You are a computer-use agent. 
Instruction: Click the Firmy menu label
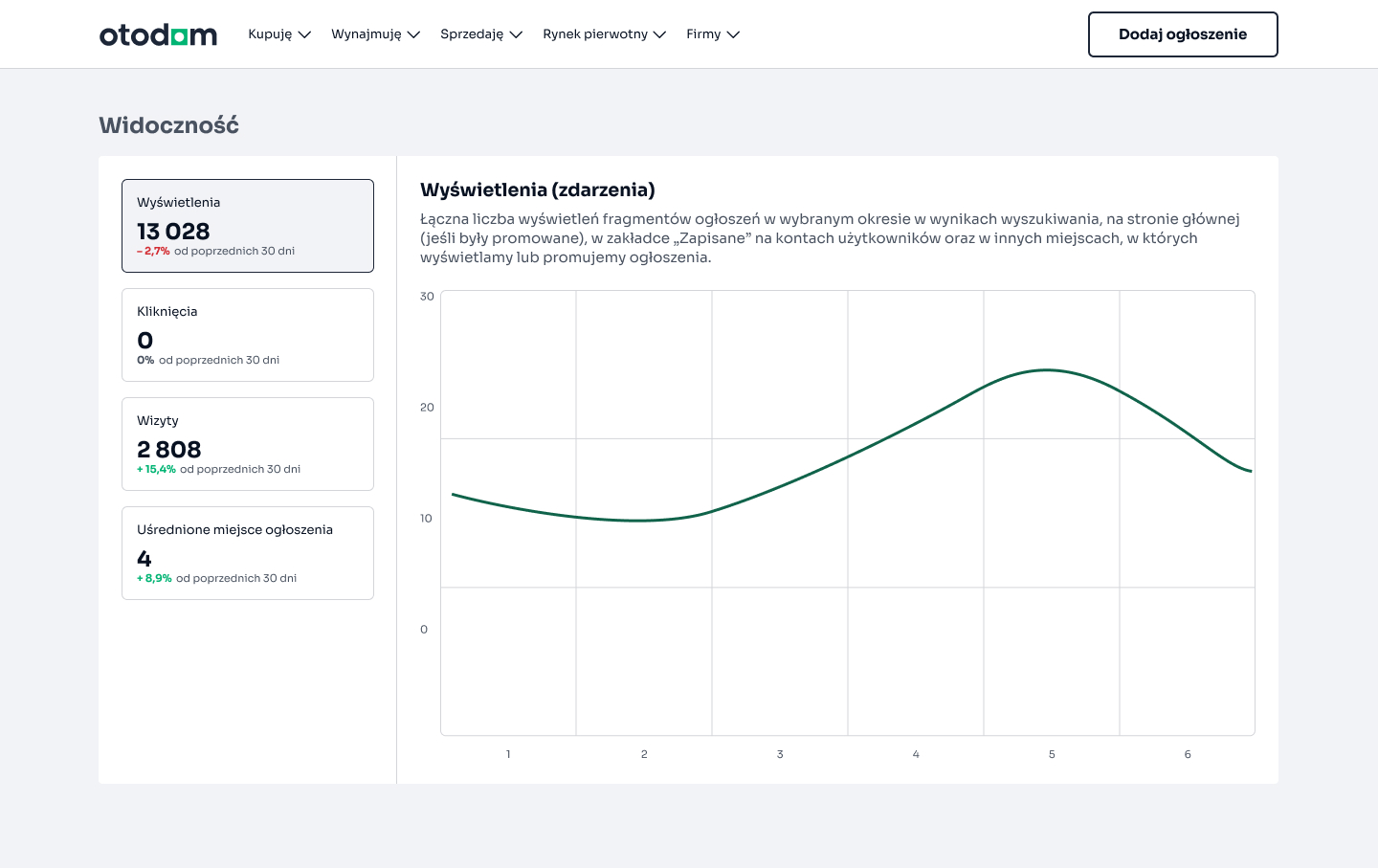coord(702,33)
